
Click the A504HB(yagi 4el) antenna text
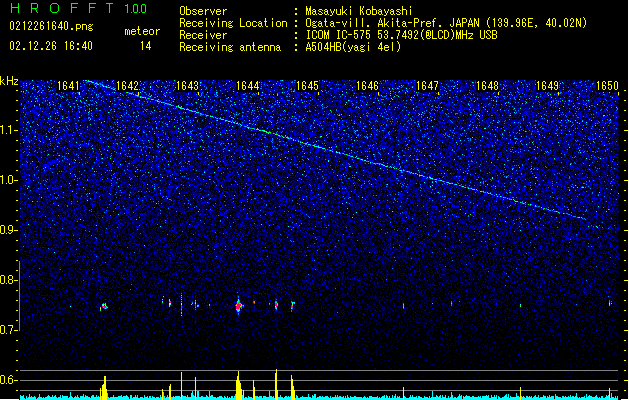tap(353, 47)
